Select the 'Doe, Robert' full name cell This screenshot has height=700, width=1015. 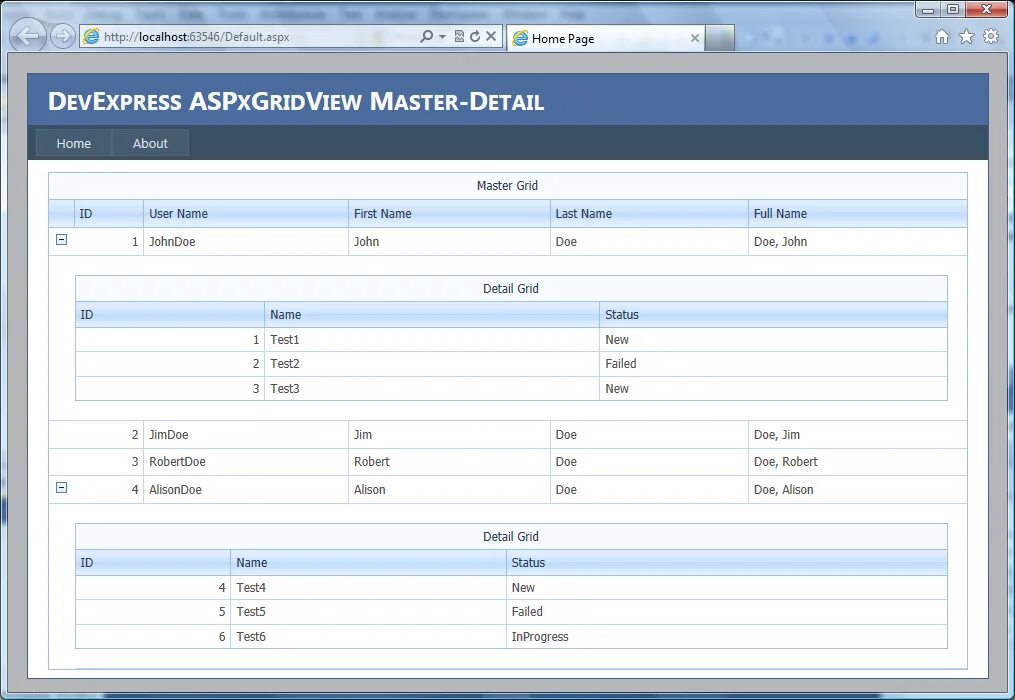tap(858, 462)
